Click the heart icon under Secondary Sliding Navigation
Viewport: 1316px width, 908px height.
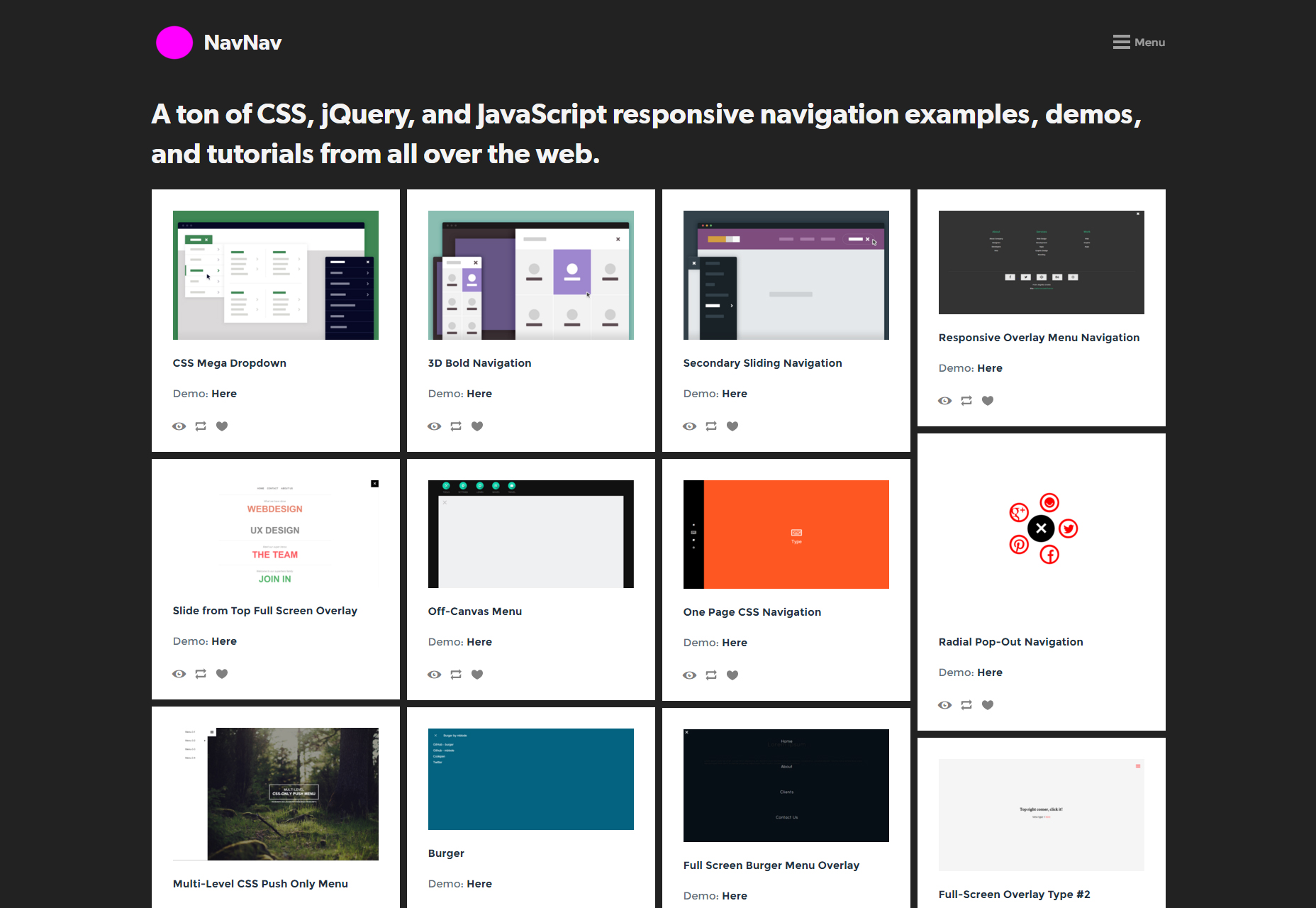tap(732, 426)
